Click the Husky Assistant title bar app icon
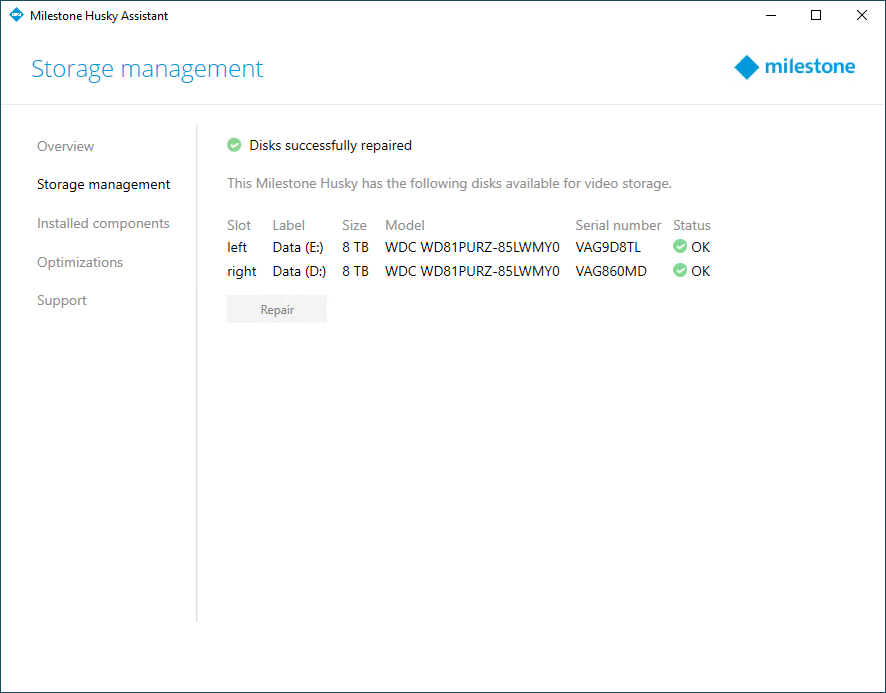The width and height of the screenshot is (886, 693). point(16,16)
